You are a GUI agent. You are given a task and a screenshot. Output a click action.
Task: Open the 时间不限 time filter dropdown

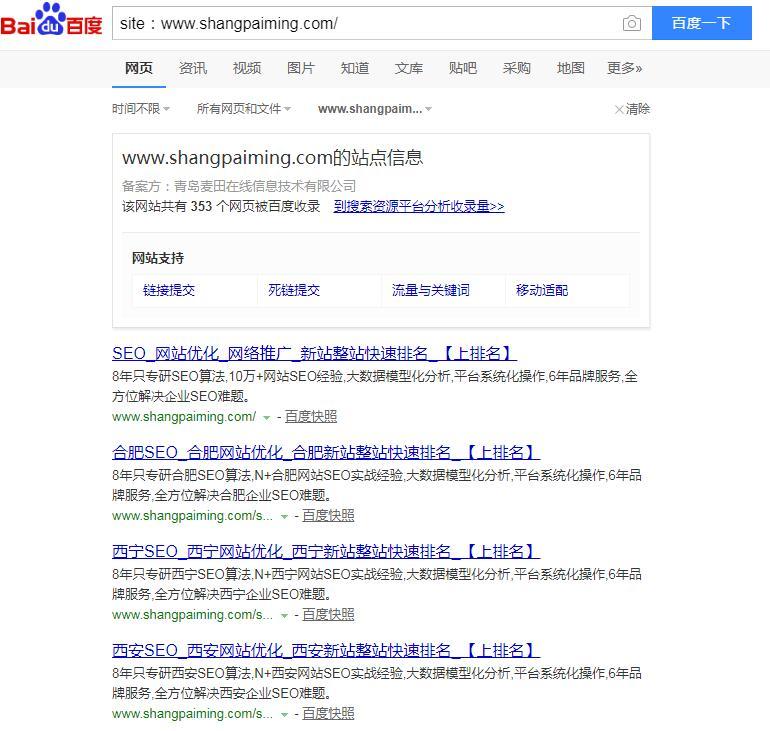click(x=141, y=108)
